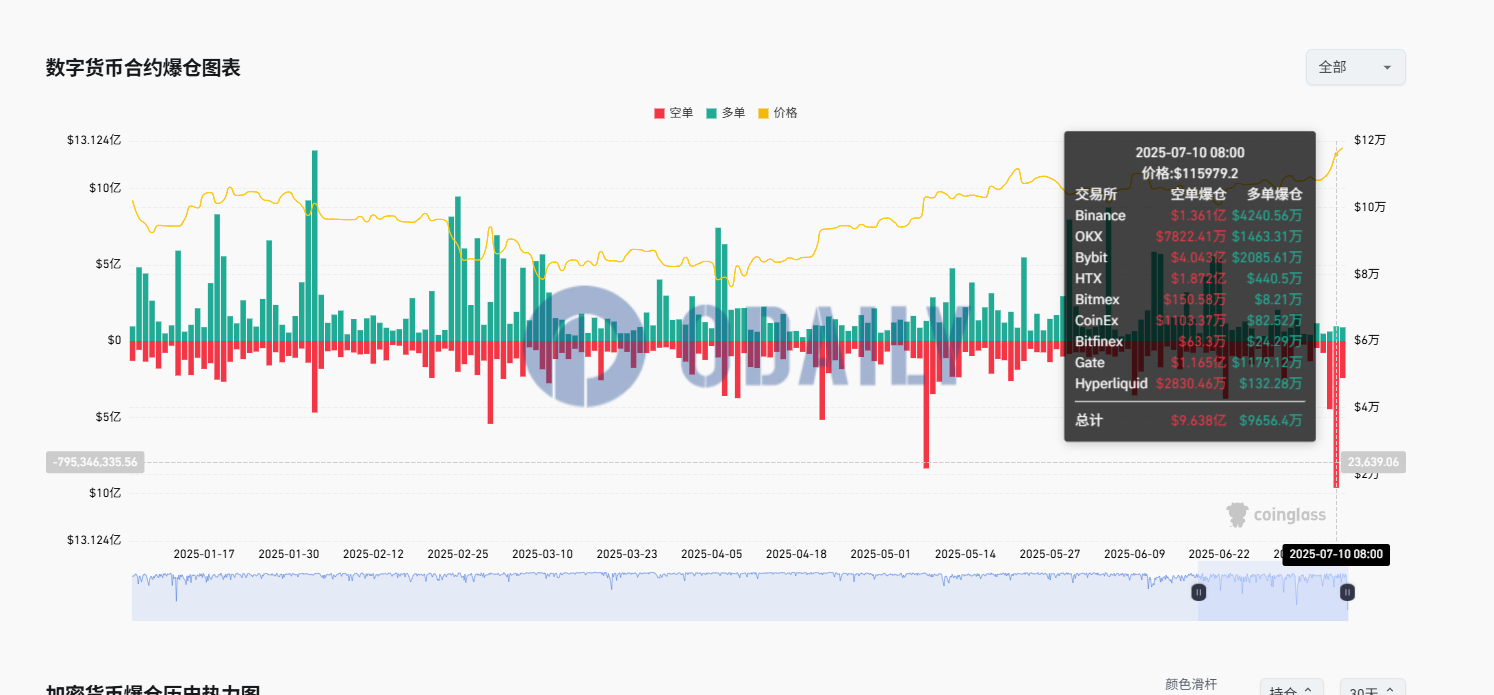Toggle the 价格 legend series
The image size is (1494, 695).
click(x=778, y=113)
